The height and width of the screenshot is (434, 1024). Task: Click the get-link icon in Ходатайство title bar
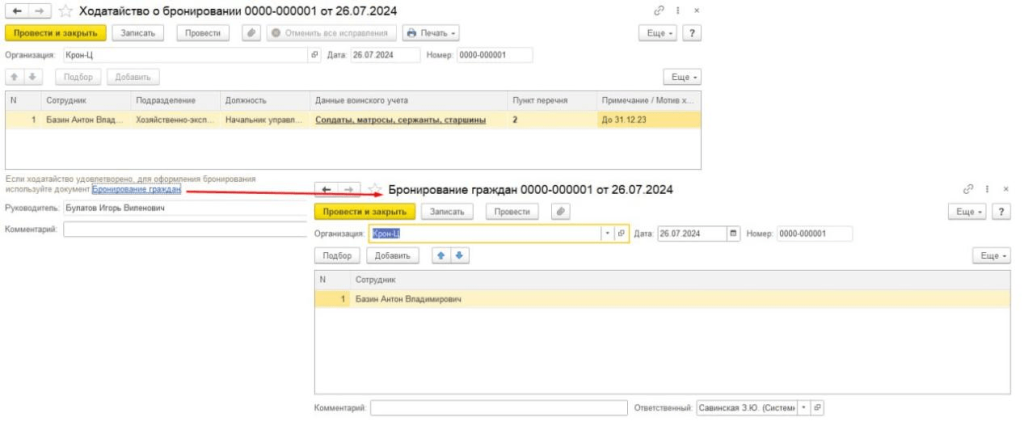tap(658, 11)
